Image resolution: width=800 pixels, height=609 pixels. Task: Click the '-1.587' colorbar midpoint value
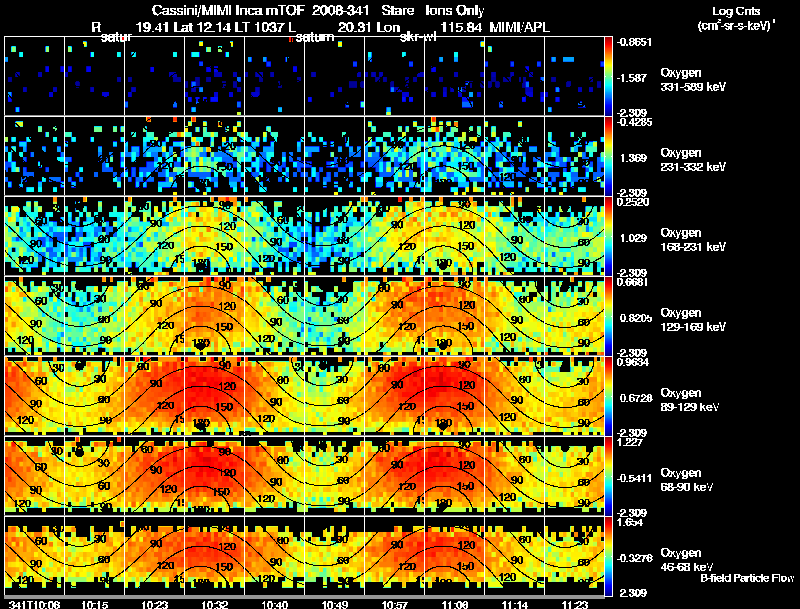click(x=632, y=78)
